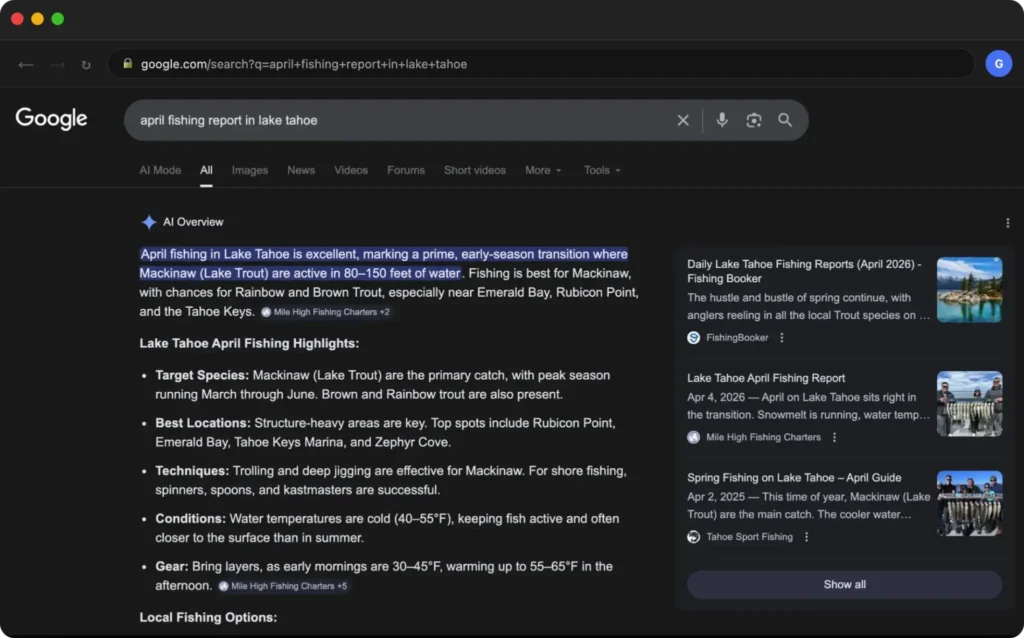Open Google Lens image search icon
Screen dimensions: 1024x638
tap(754, 120)
